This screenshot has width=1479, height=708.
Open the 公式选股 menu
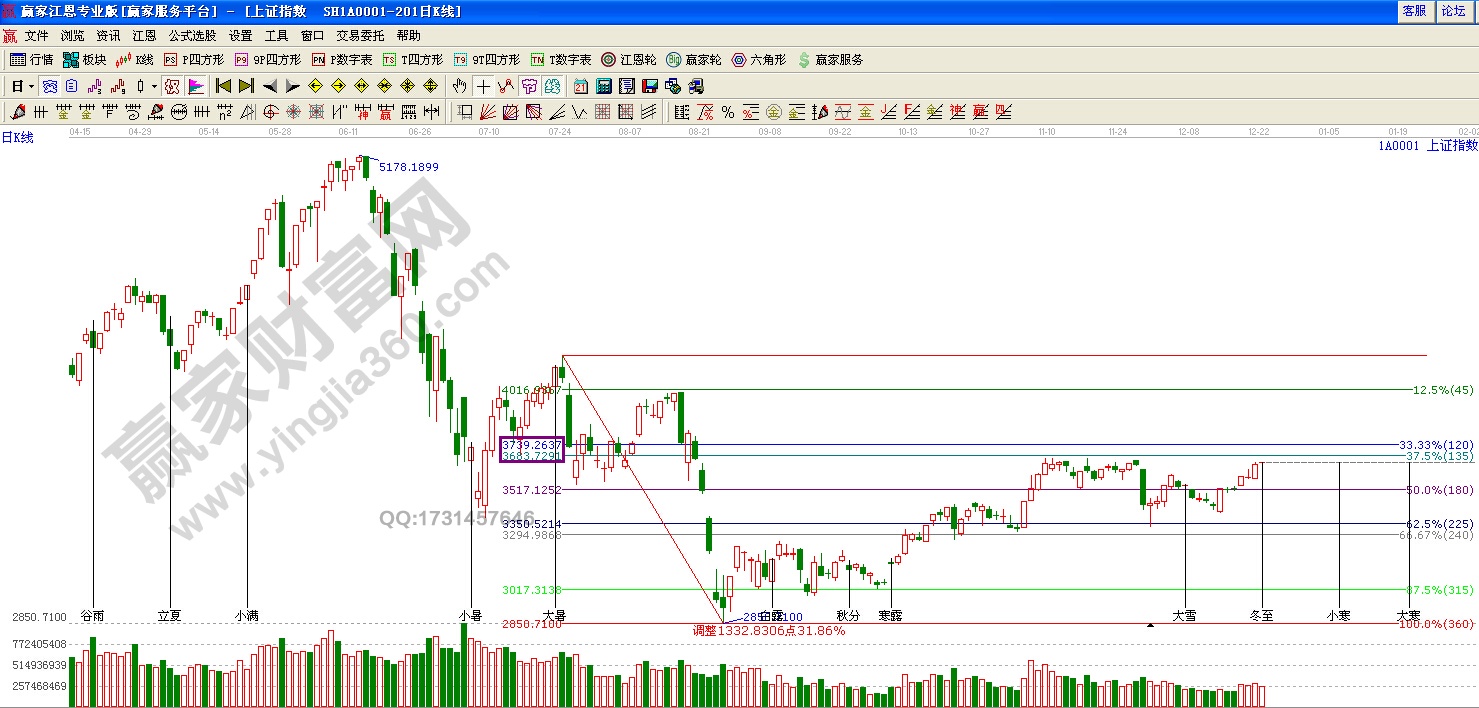point(192,35)
